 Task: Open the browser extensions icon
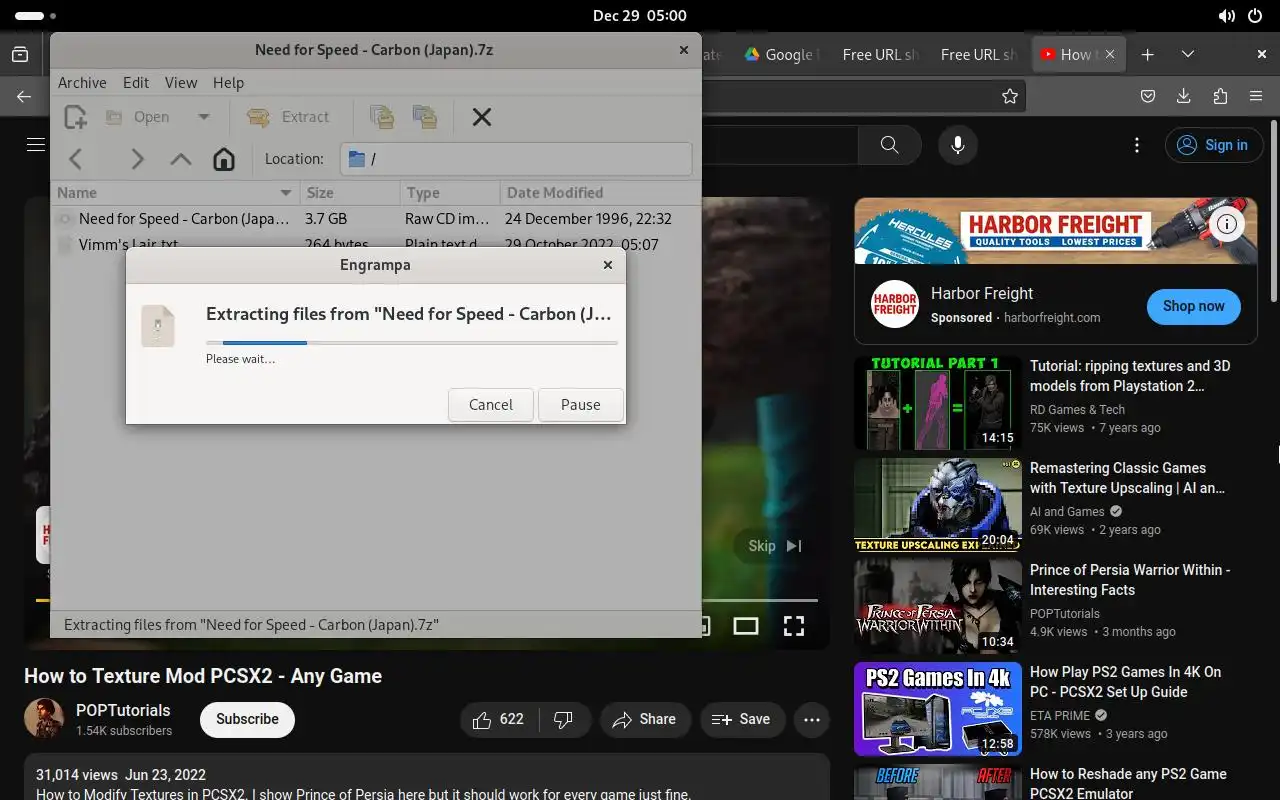pyautogui.click(x=1220, y=97)
